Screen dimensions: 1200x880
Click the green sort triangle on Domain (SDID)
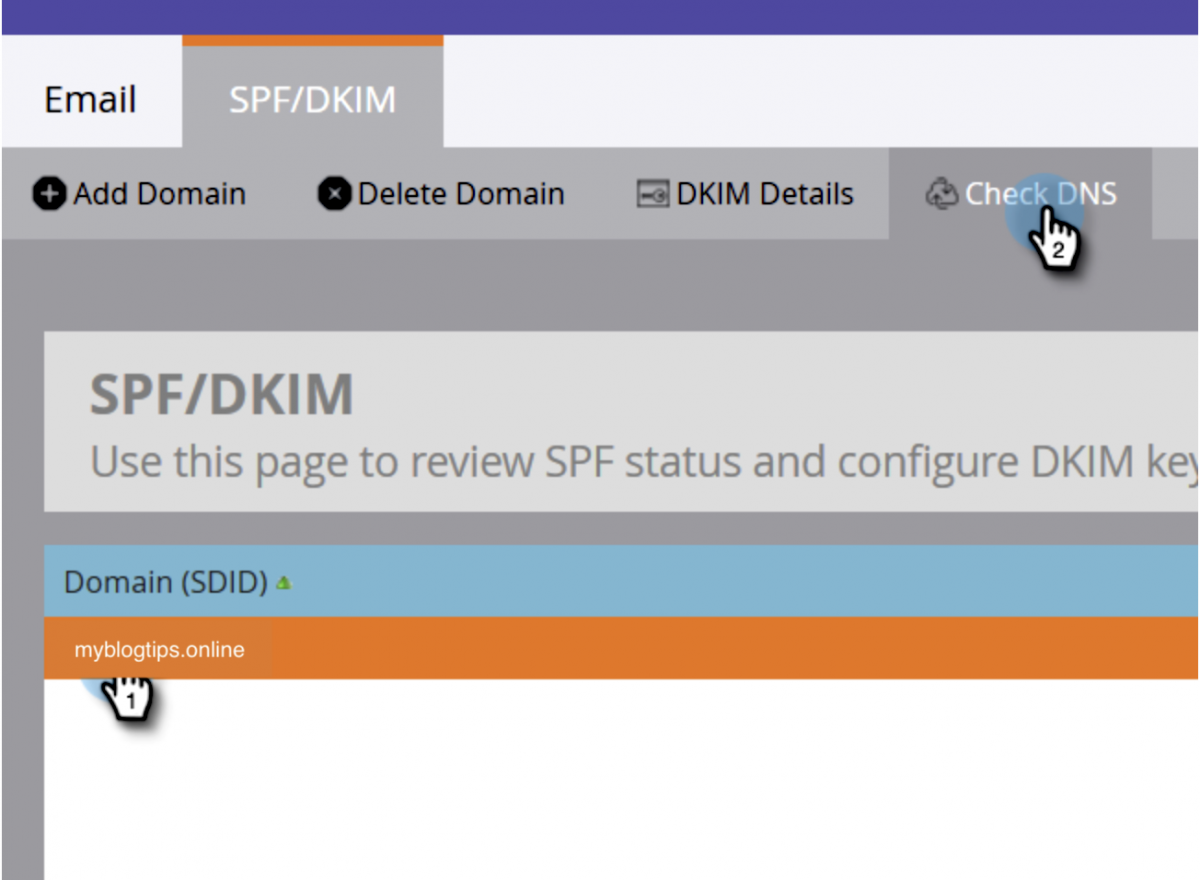click(x=283, y=583)
